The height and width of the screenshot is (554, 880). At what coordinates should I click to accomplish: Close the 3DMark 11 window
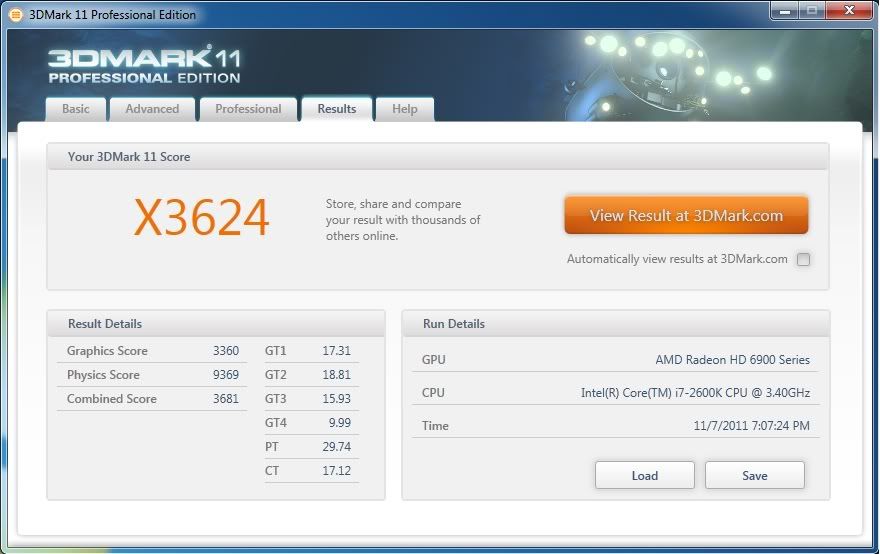pos(850,11)
